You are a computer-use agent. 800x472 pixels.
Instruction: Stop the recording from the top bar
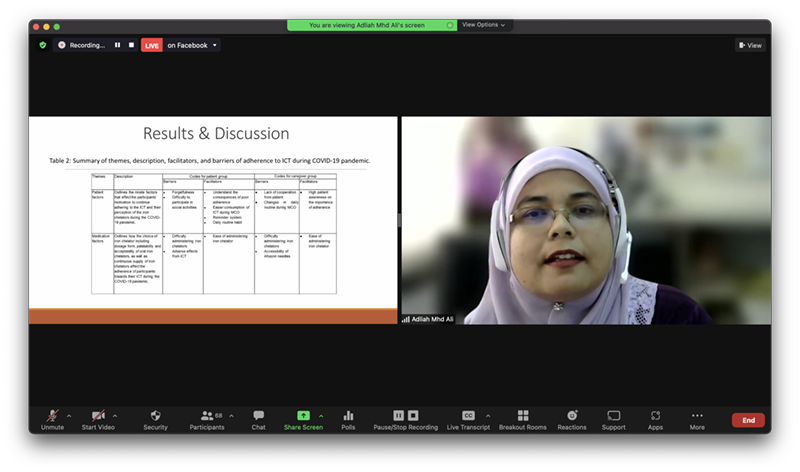pyautogui.click(x=131, y=45)
